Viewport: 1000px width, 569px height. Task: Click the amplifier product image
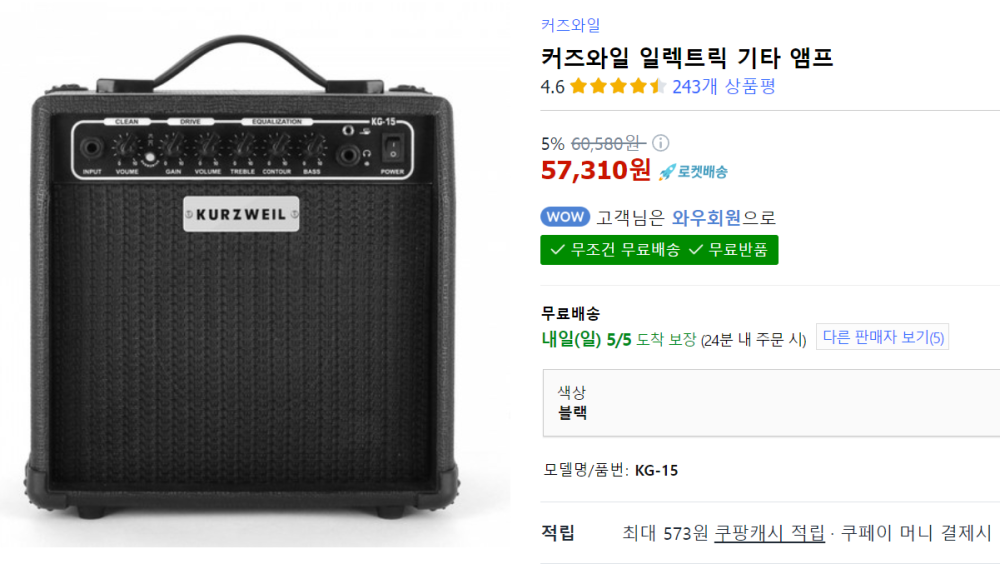pyautogui.click(x=242, y=330)
